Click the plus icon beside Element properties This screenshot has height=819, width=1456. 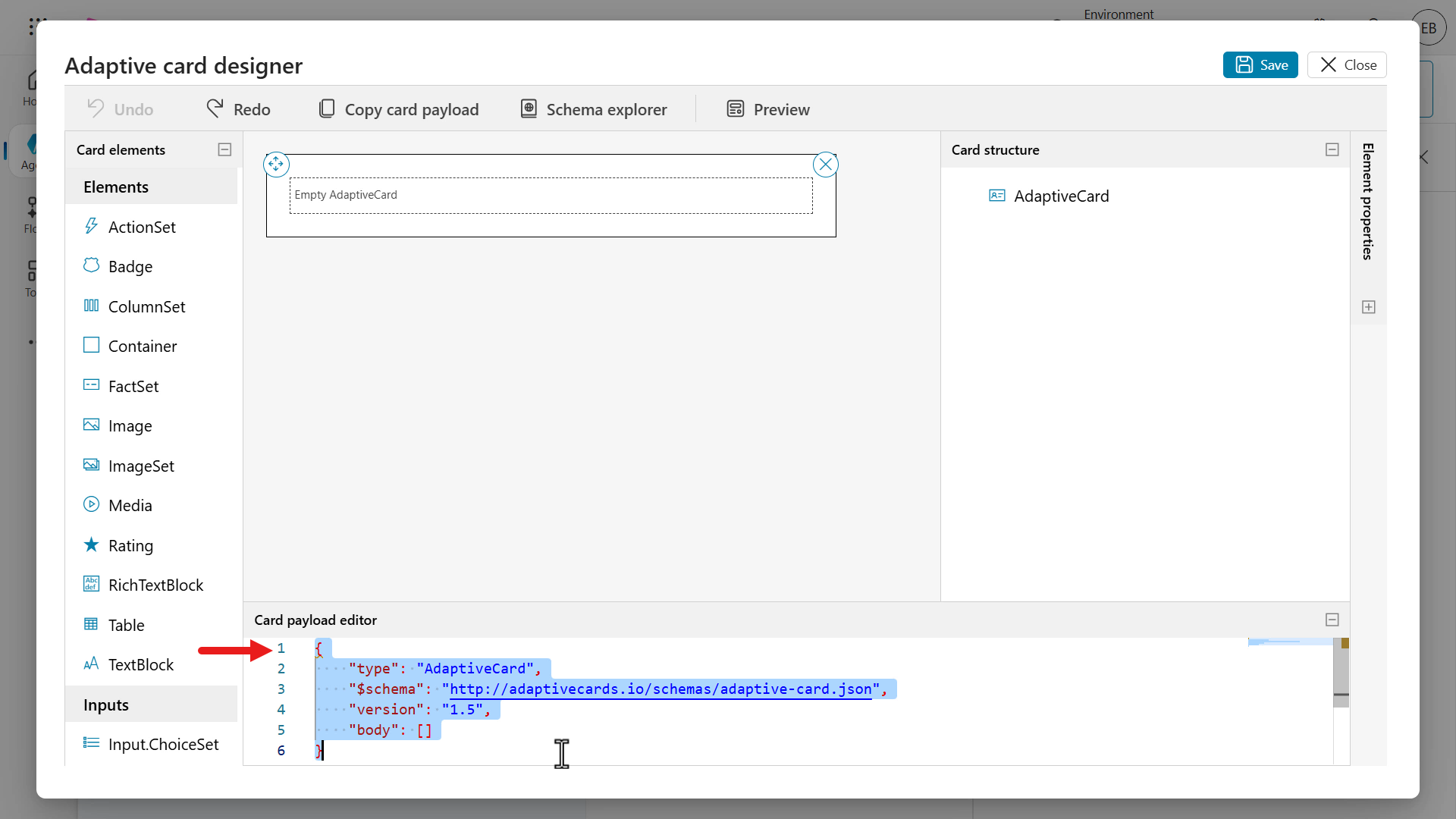coord(1369,307)
